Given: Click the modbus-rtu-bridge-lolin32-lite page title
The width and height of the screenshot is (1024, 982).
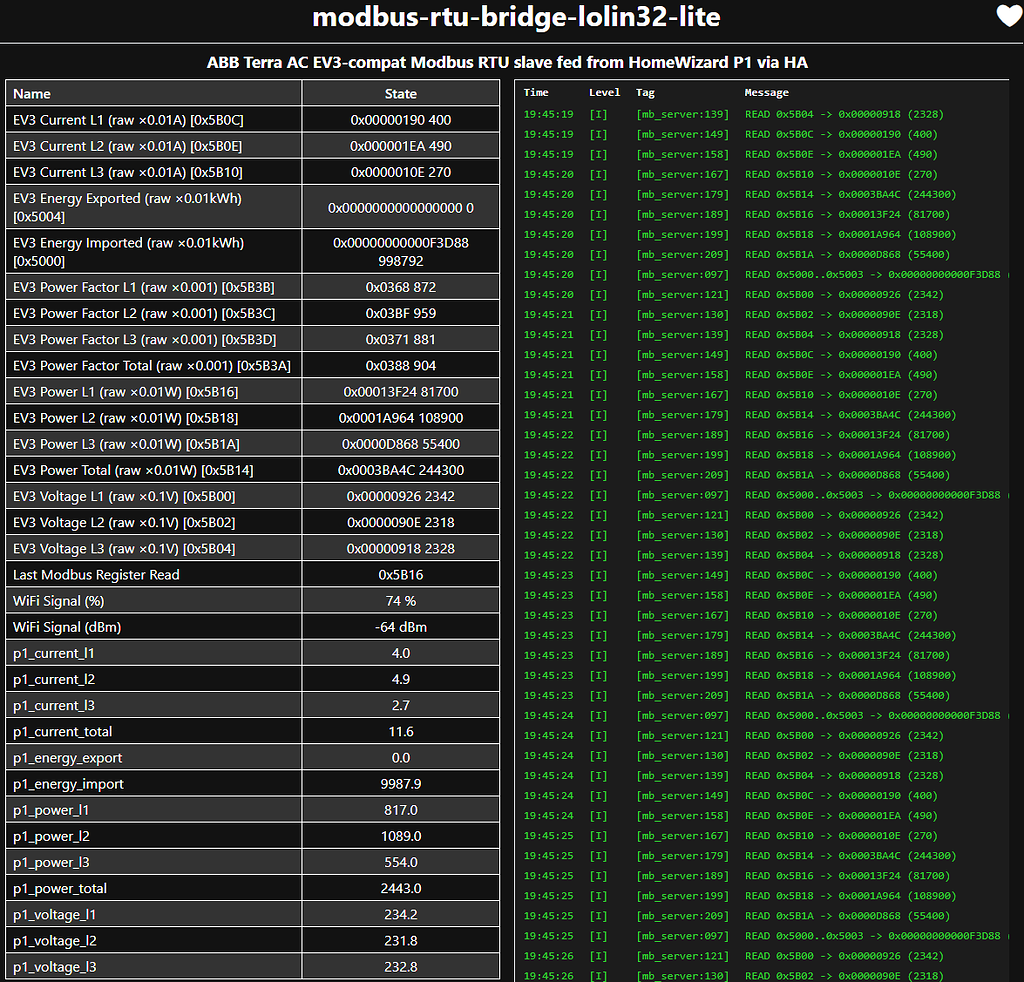Looking at the screenshot, I should tap(516, 17).
